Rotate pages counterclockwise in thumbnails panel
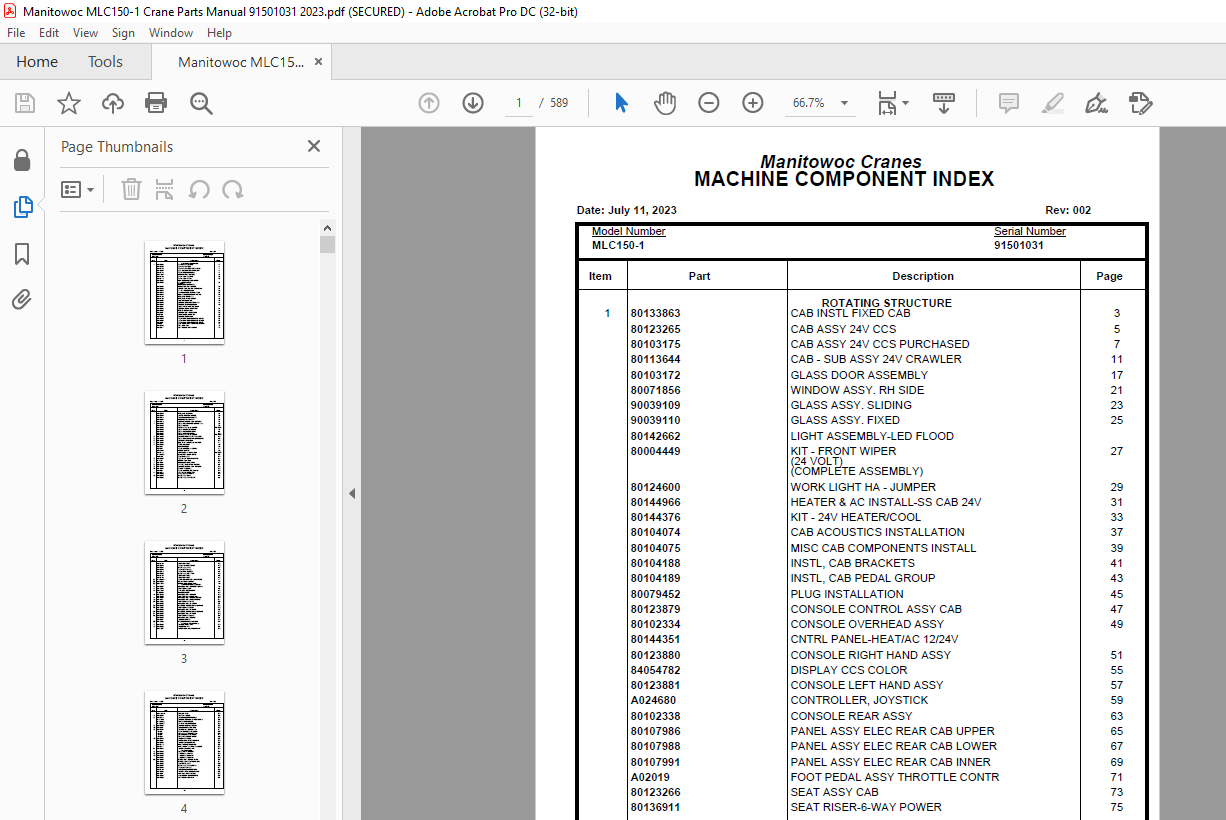The width and height of the screenshot is (1226, 820). [199, 189]
